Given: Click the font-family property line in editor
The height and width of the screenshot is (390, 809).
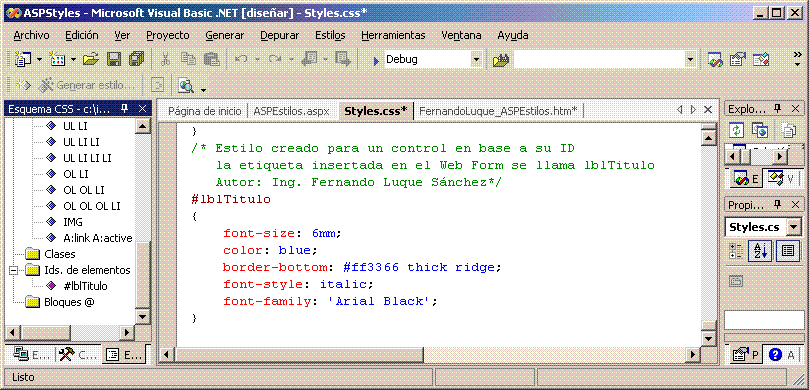Looking at the screenshot, I should click(330, 301).
